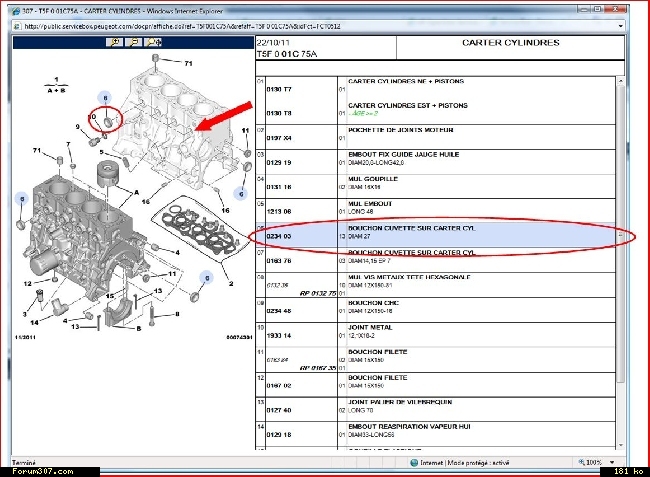650x477 pixels.
Task: Zoom in on the parts diagram
Action: click(114, 42)
